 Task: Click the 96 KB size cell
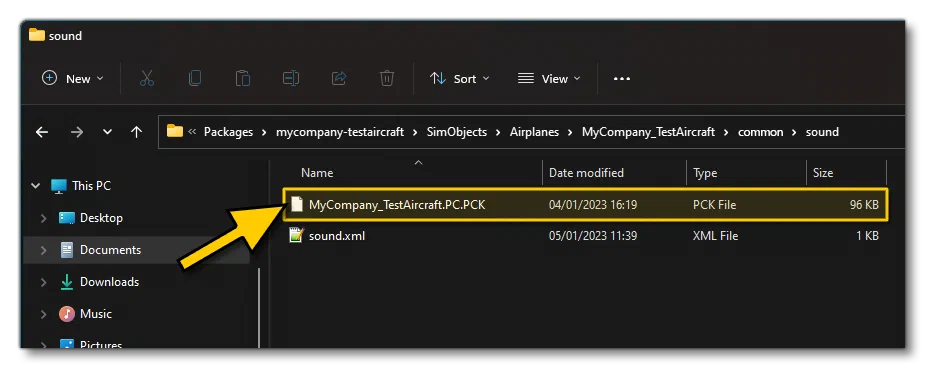click(x=863, y=205)
